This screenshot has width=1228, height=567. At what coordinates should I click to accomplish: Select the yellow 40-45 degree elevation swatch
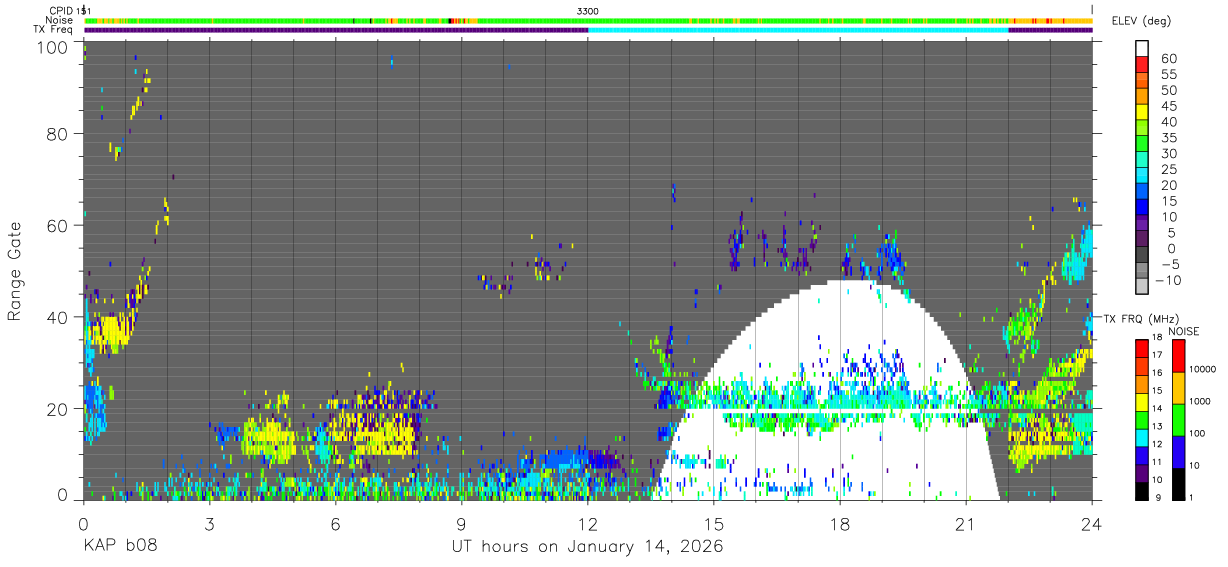point(1144,113)
